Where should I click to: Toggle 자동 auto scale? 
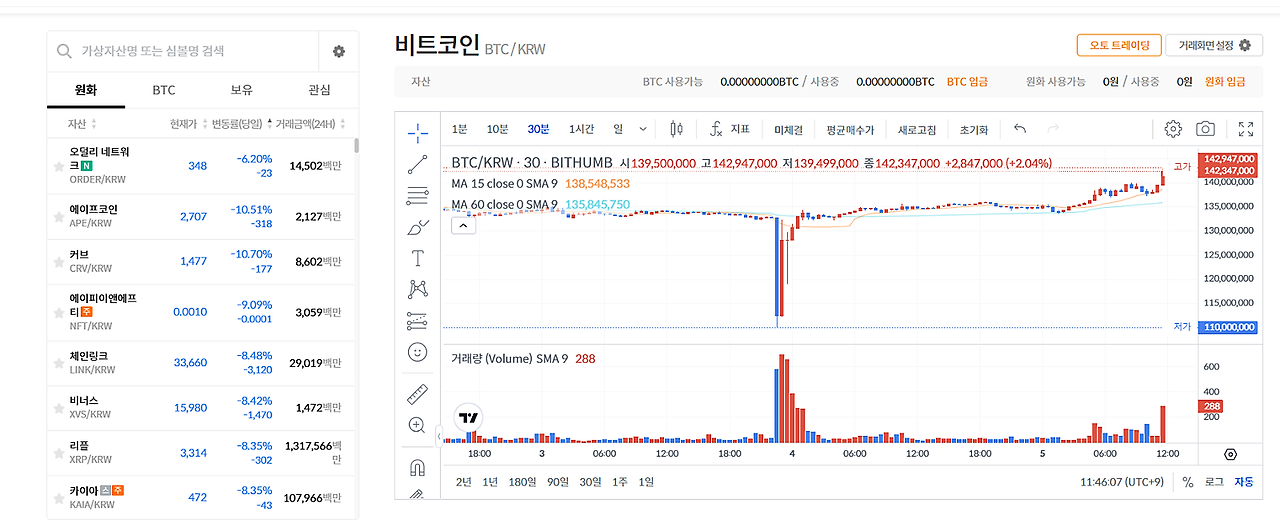[x=1243, y=482]
